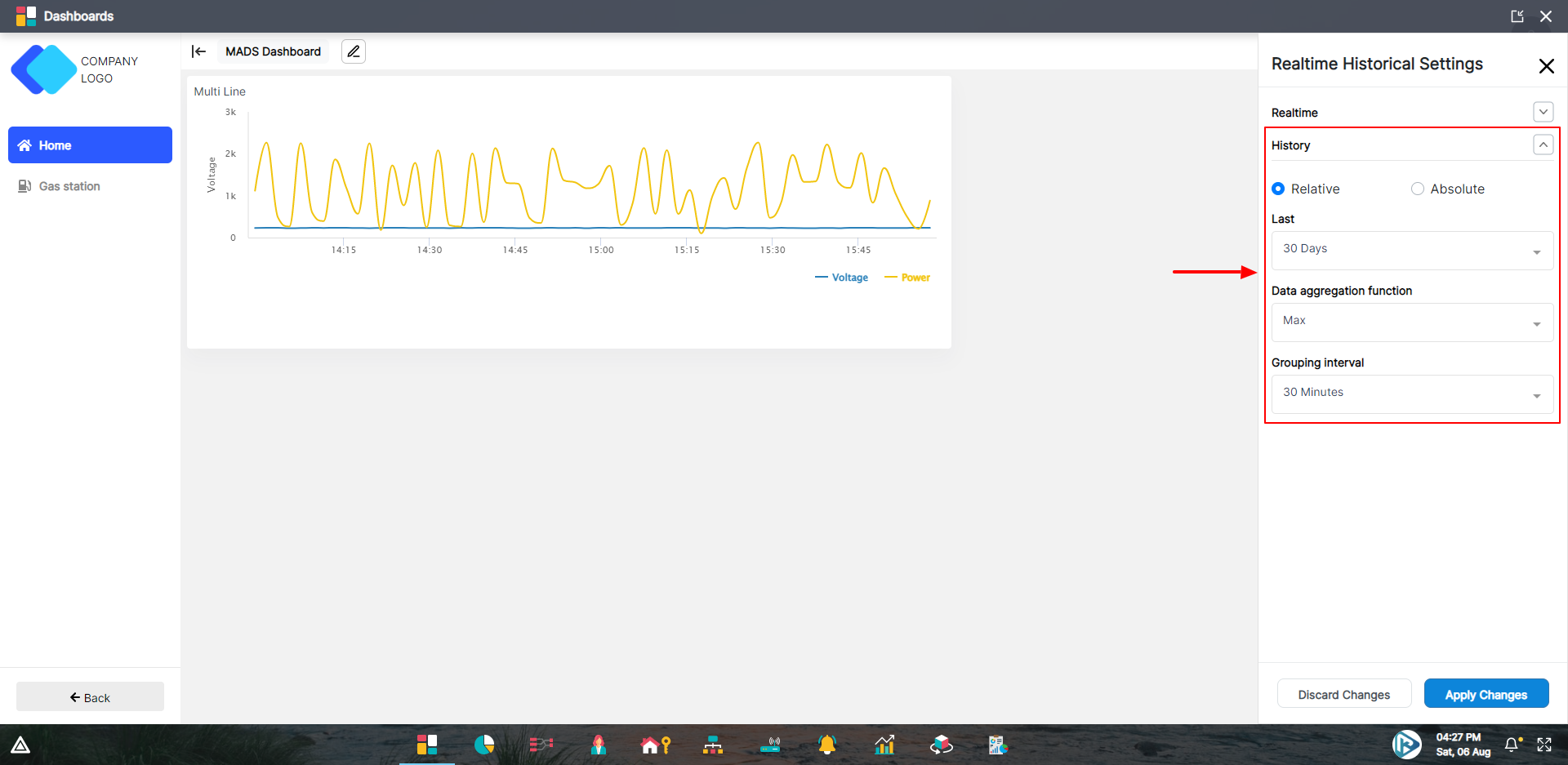
Task: Open the Data aggregation function dropdown
Action: (1410, 322)
